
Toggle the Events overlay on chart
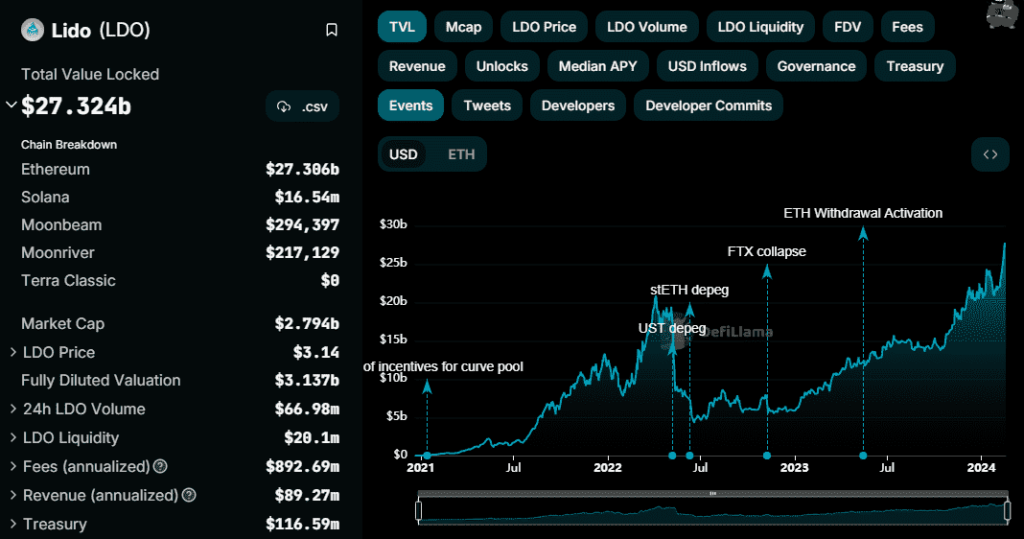(410, 105)
